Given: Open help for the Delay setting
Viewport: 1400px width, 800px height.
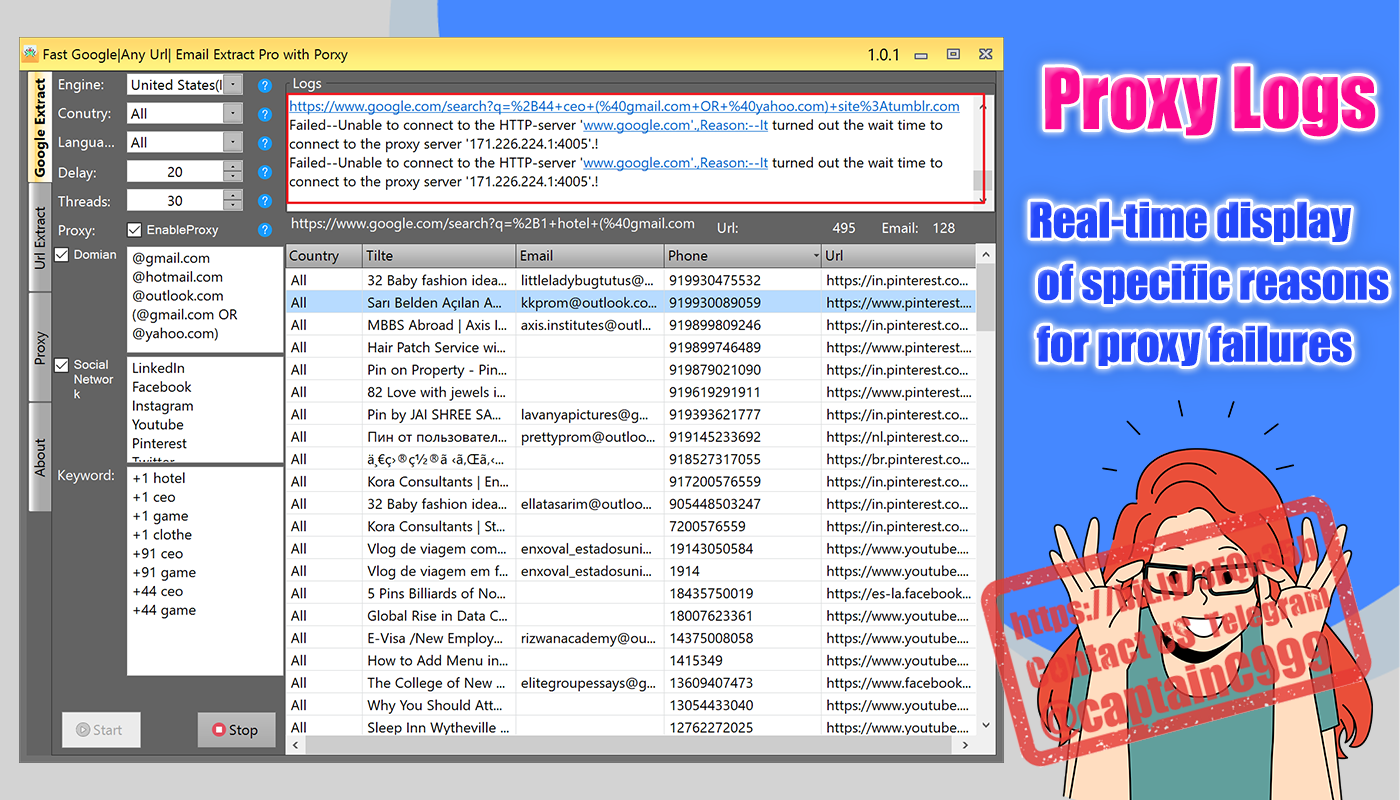Looking at the screenshot, I should point(264,171).
